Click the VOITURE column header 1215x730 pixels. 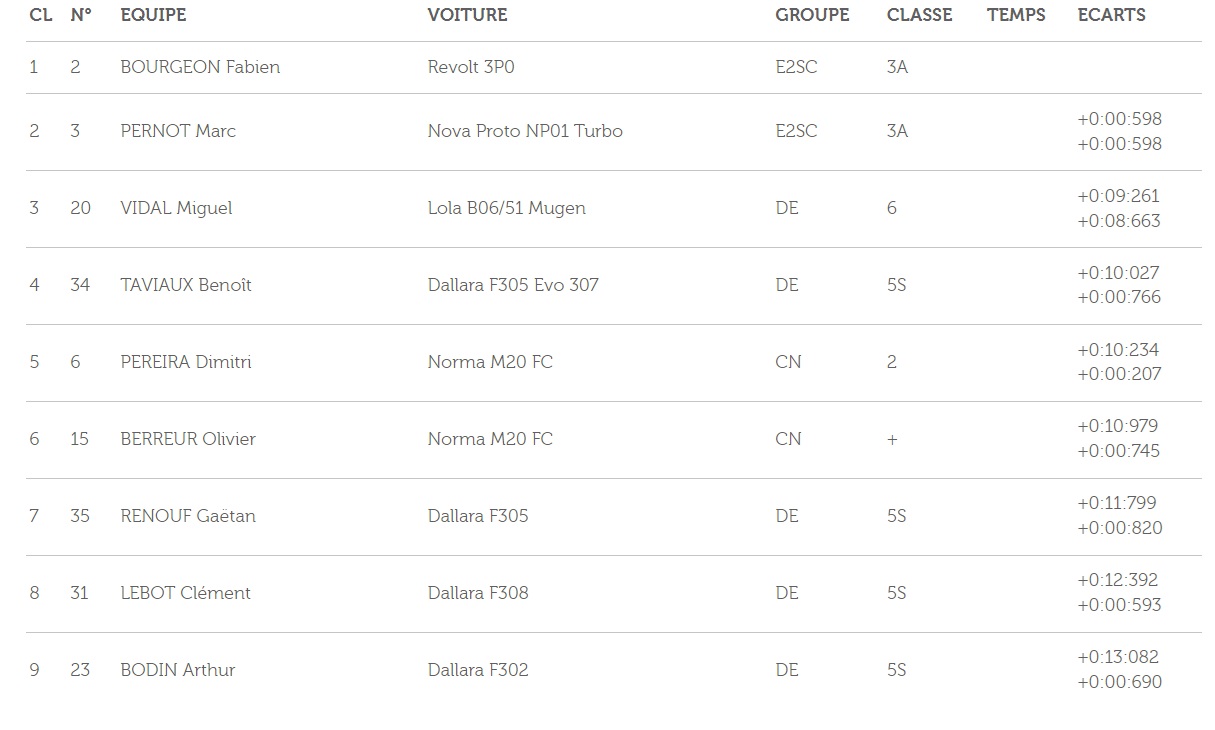(x=467, y=15)
